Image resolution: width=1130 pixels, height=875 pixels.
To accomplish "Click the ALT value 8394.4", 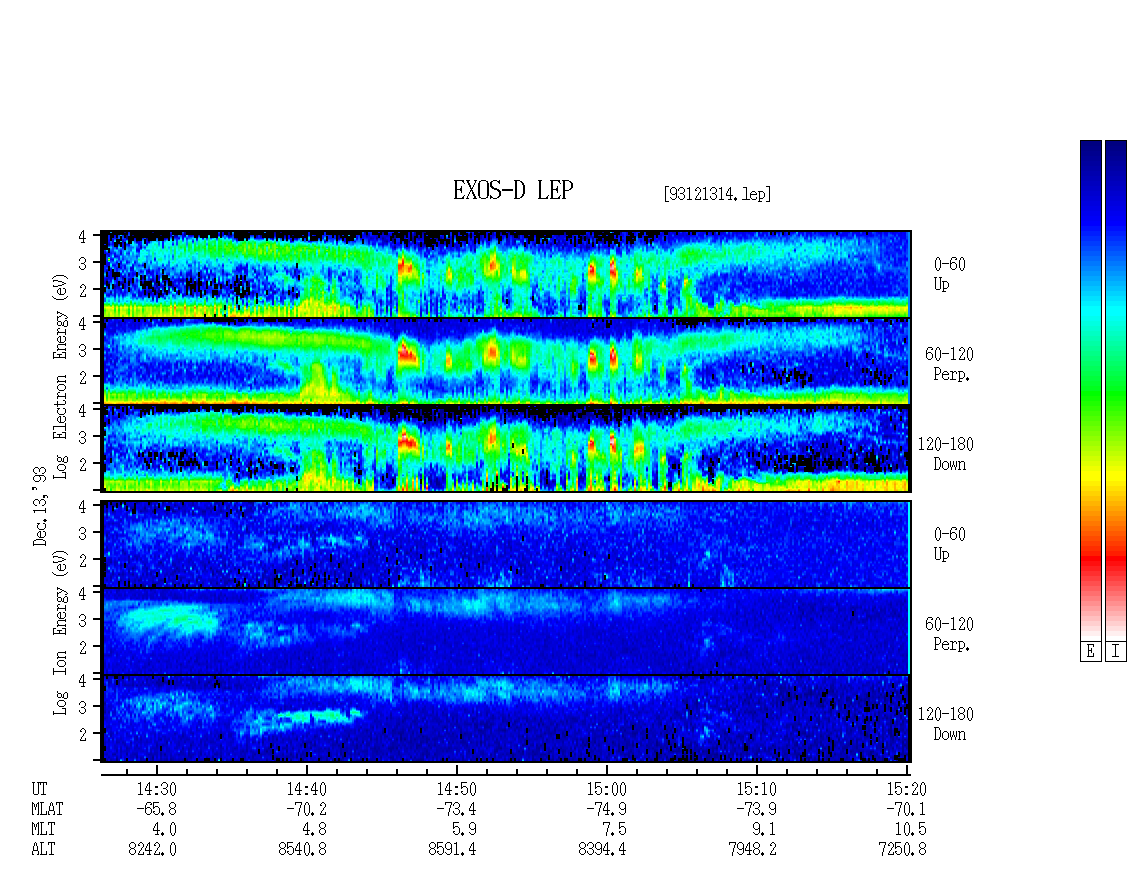I will click(x=602, y=850).
